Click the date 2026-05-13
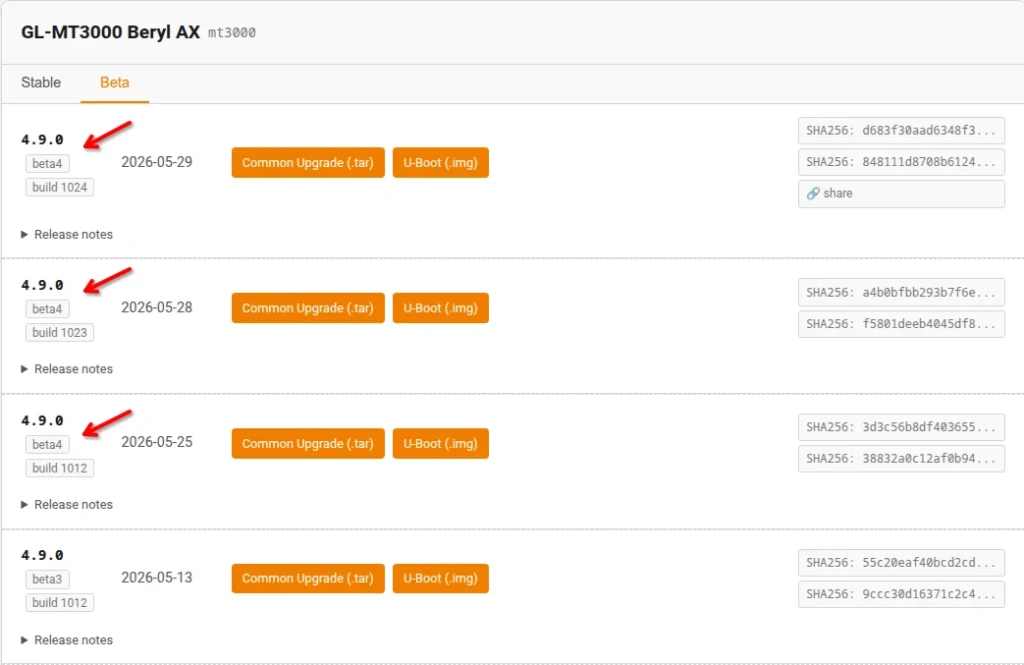The width and height of the screenshot is (1024, 665). pyautogui.click(x=157, y=577)
